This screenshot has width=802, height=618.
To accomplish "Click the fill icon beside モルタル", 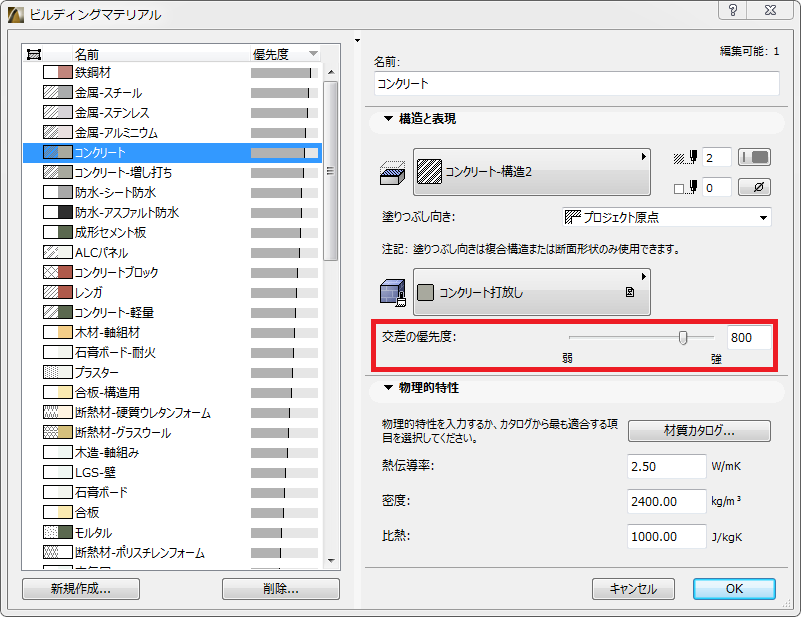I will 57,533.
